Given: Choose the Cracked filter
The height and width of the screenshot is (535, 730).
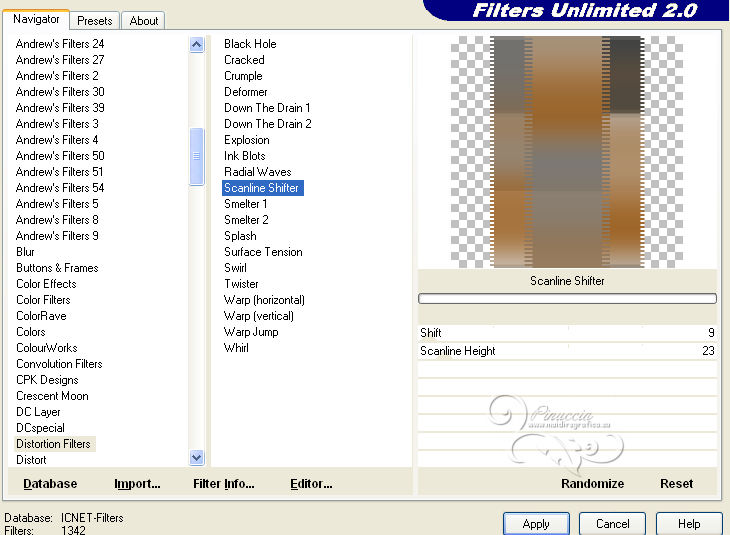Looking at the screenshot, I should coord(244,60).
